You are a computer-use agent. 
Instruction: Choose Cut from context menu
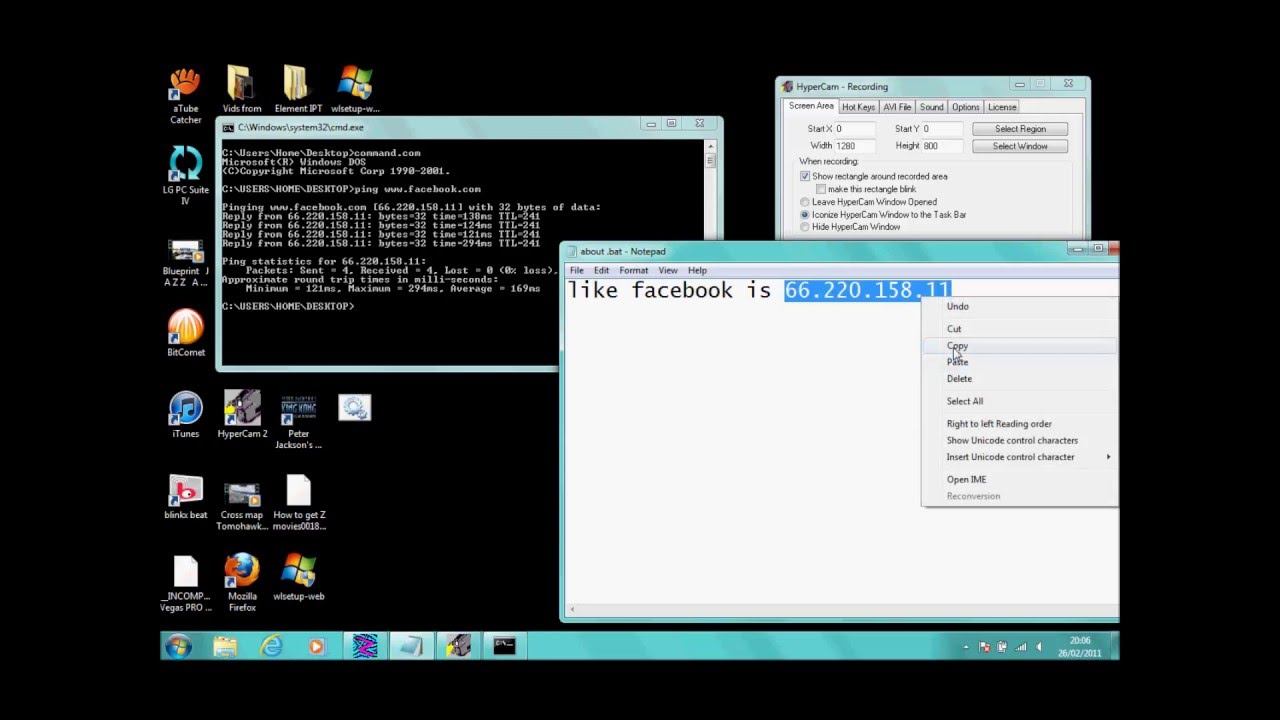pyautogui.click(x=1019, y=329)
